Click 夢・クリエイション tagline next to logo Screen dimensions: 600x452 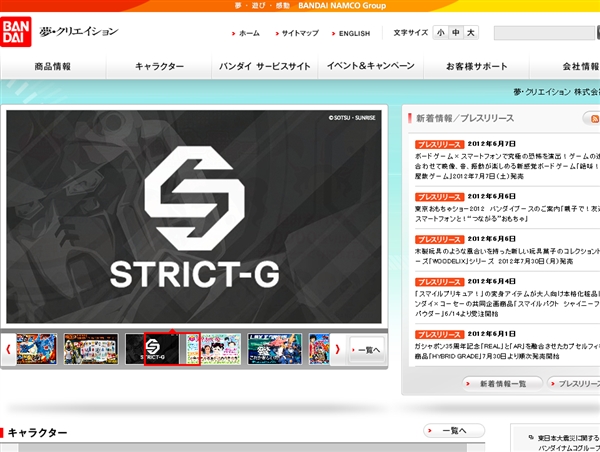(x=79, y=32)
